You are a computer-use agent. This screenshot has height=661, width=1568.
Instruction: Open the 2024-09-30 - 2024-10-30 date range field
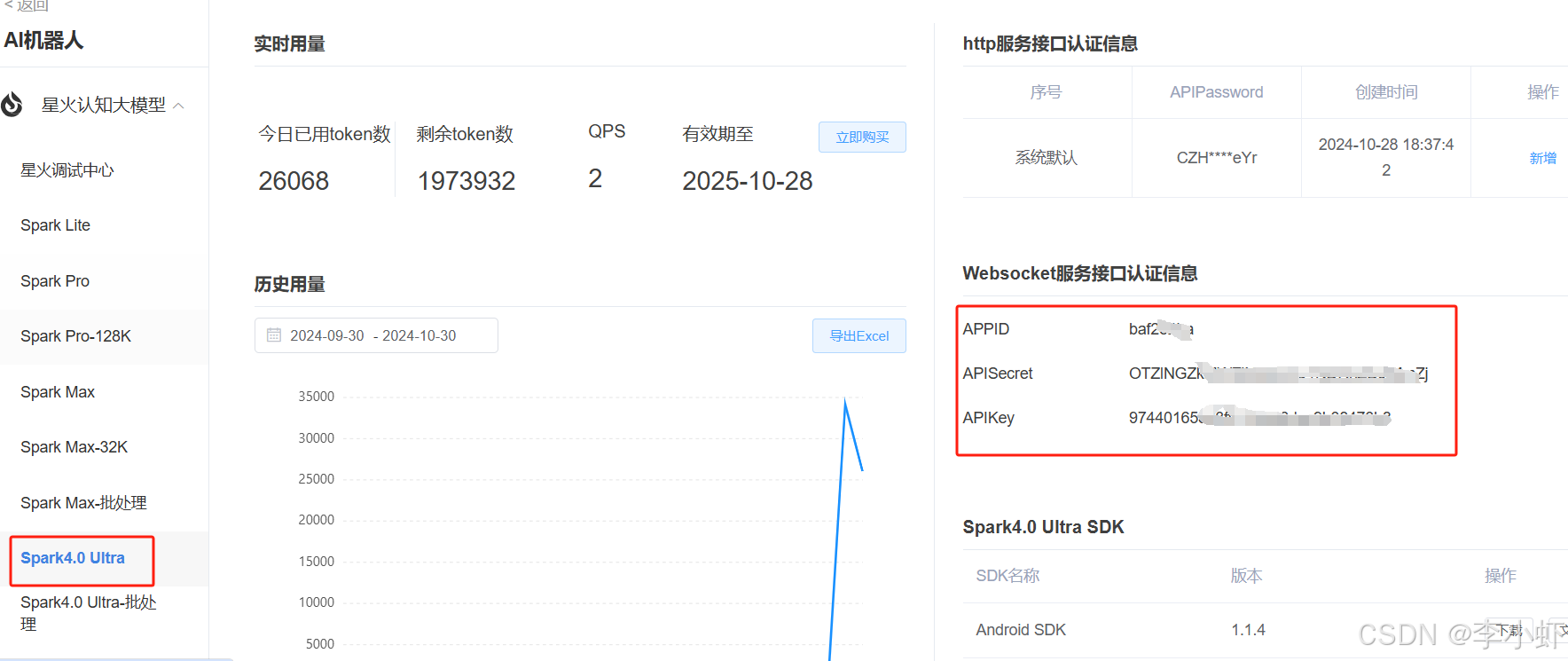tap(376, 335)
